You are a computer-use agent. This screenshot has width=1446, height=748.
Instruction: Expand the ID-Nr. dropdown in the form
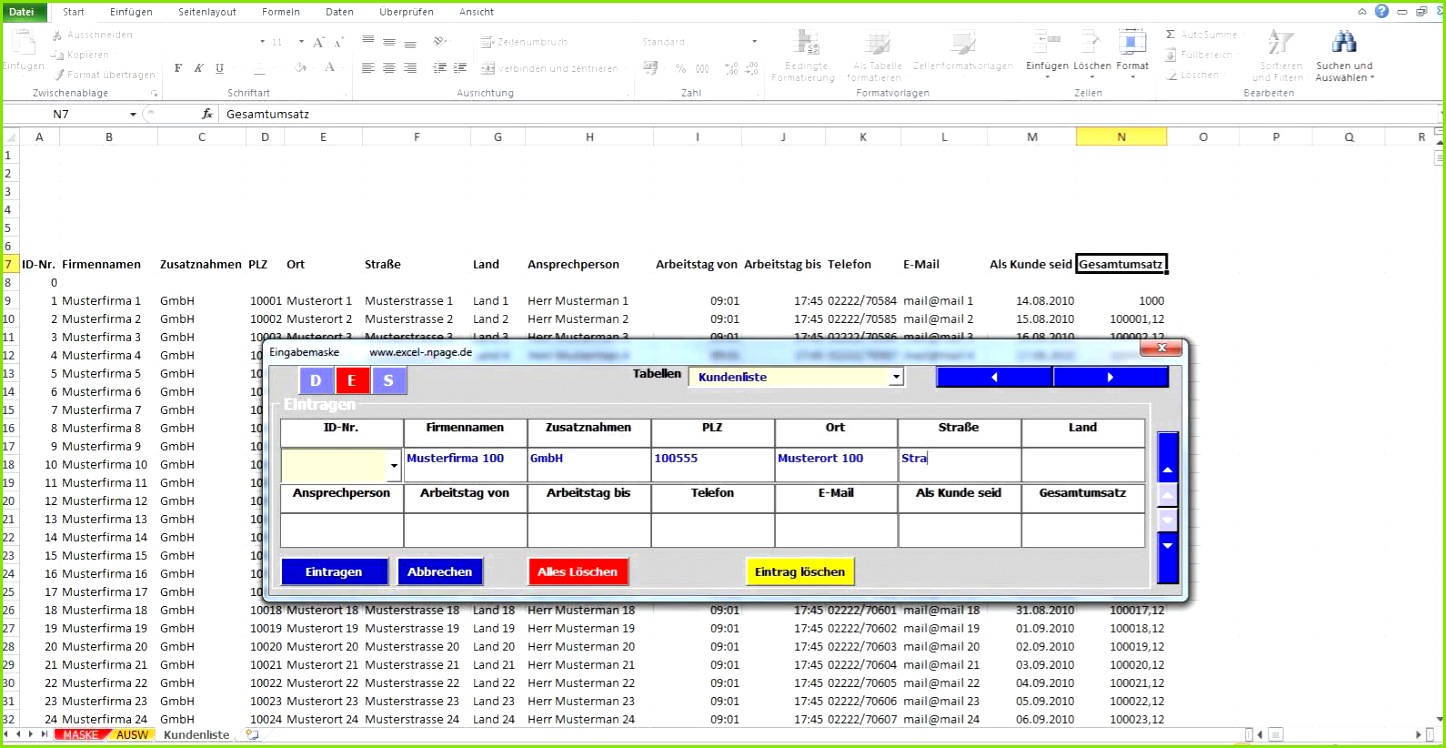pyautogui.click(x=394, y=465)
